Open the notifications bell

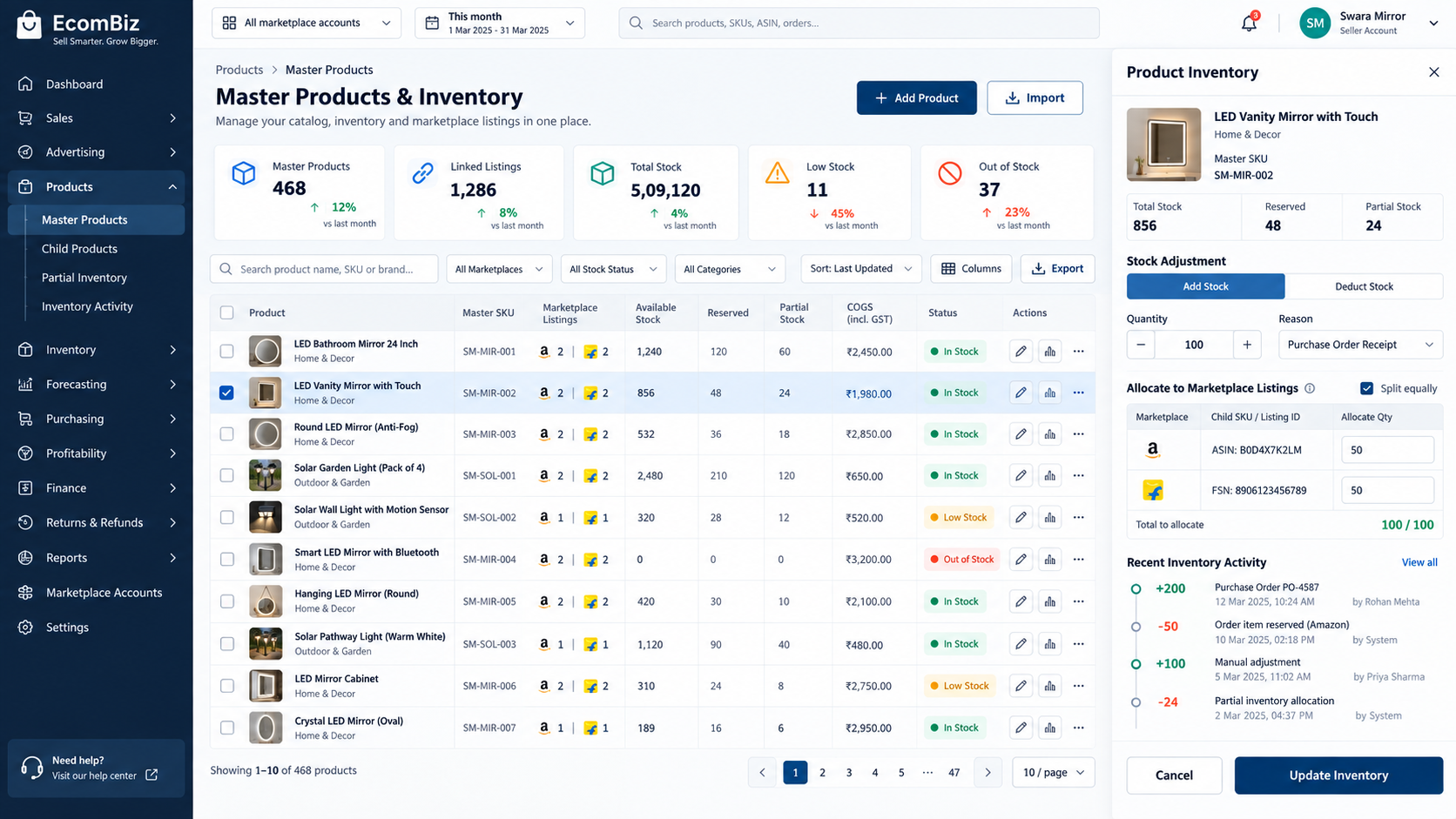[x=1249, y=23]
